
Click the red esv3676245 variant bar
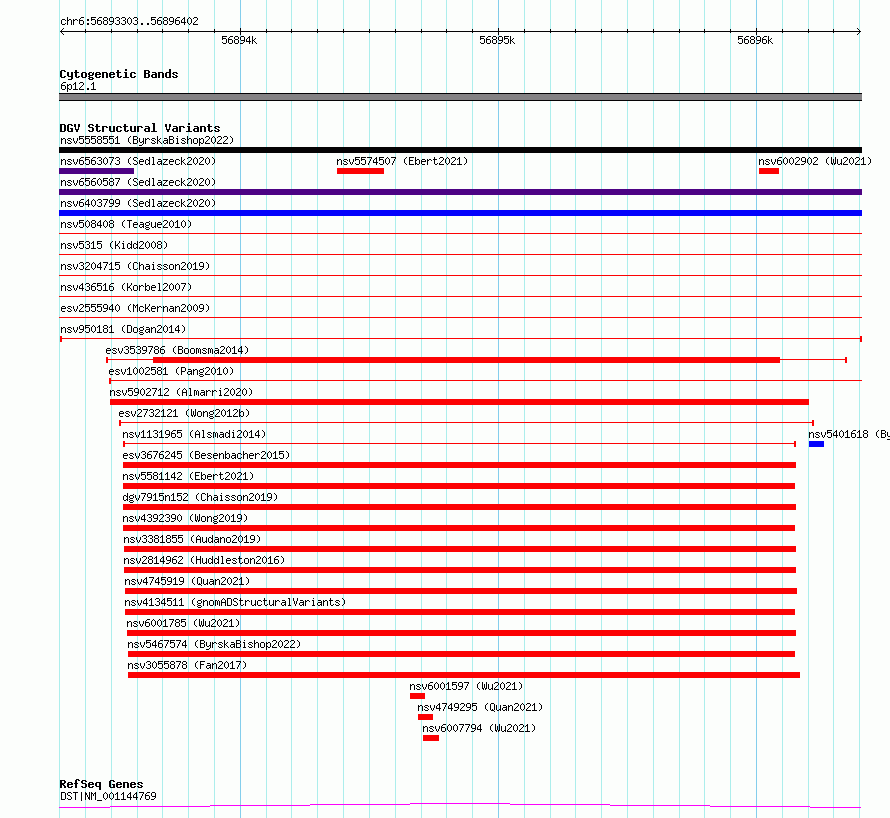(459, 465)
